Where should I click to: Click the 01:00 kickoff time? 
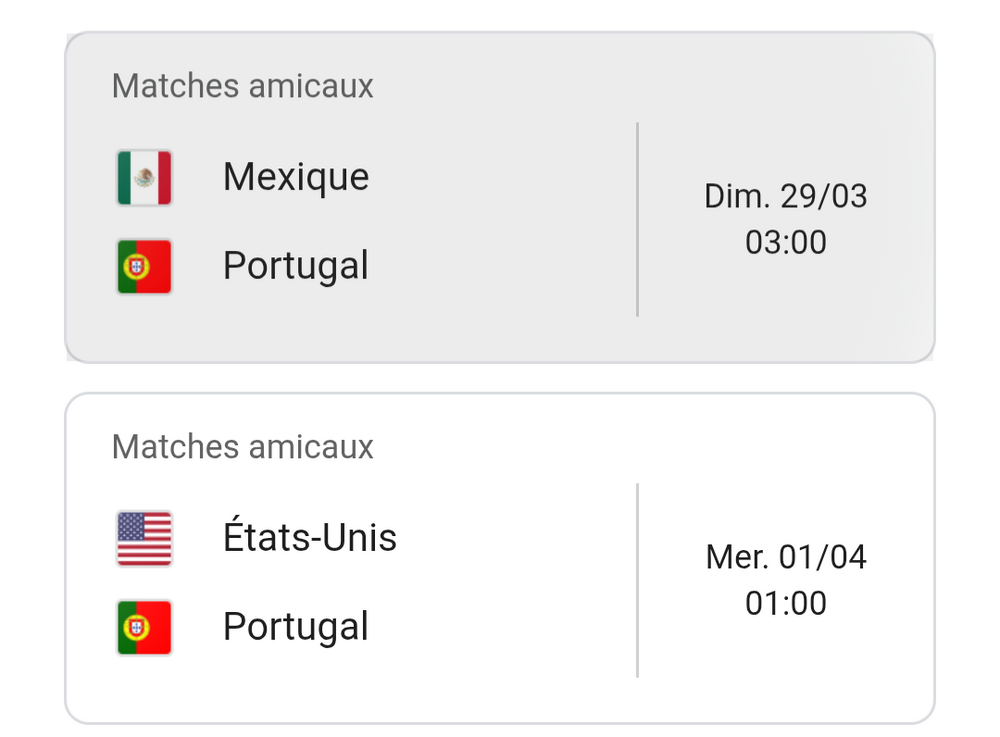(x=786, y=604)
